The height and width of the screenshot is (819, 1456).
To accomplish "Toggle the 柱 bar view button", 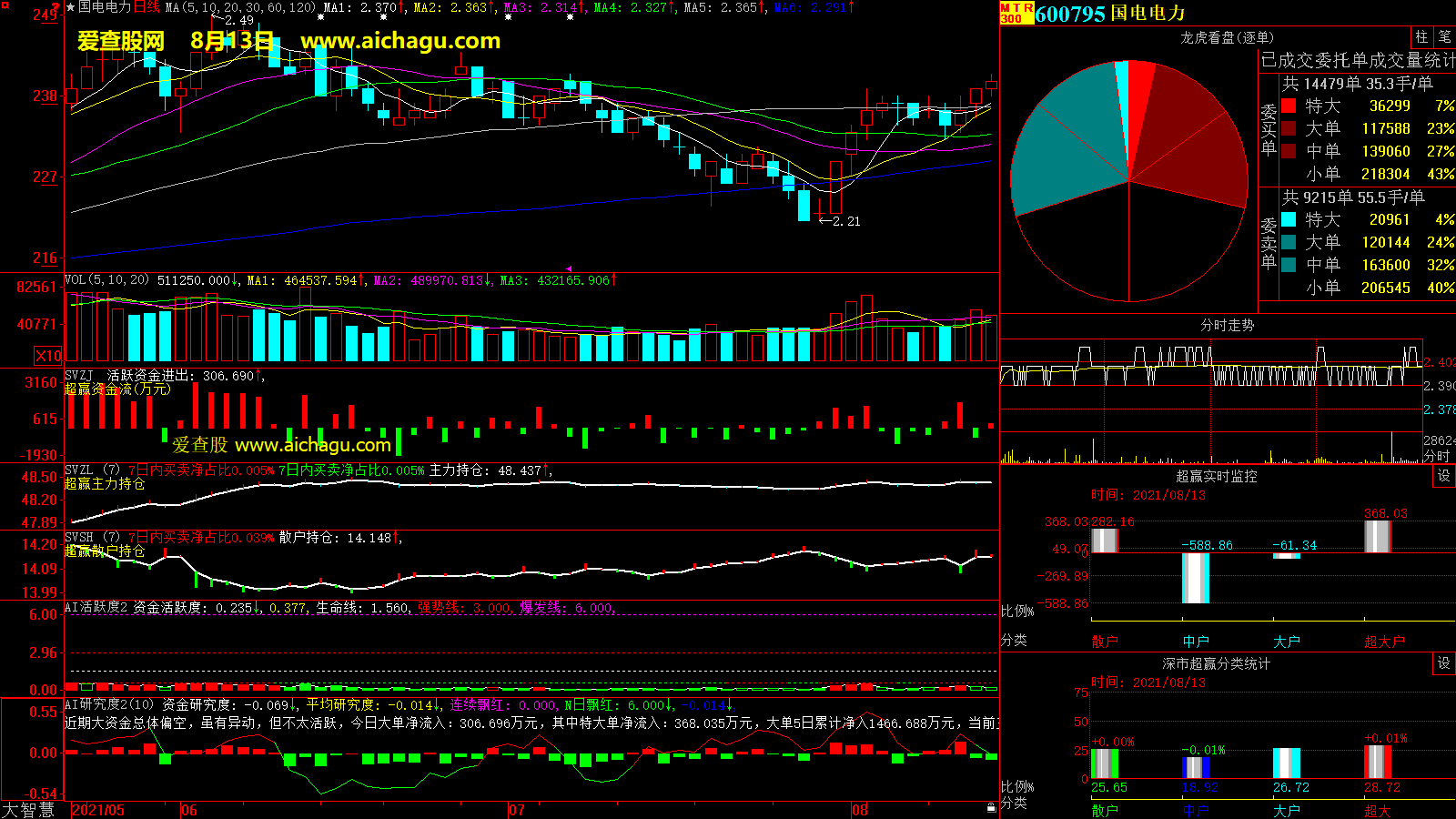I will [1421, 36].
